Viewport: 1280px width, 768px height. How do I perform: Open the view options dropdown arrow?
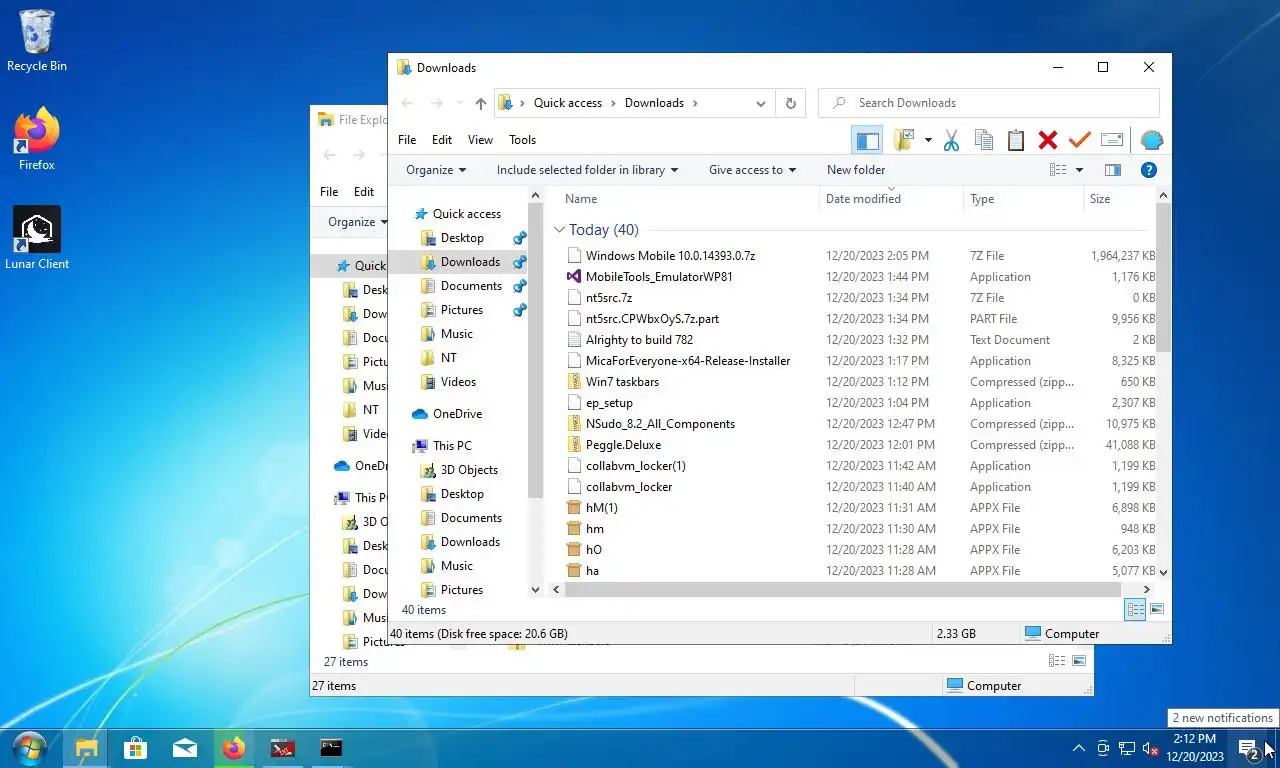click(1079, 170)
